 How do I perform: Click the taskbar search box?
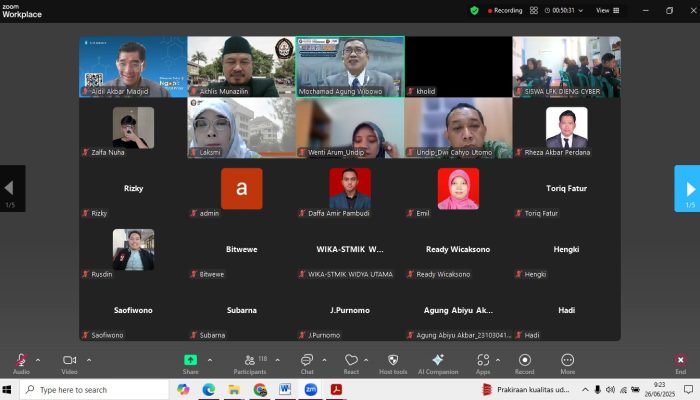pyautogui.click(x=95, y=390)
